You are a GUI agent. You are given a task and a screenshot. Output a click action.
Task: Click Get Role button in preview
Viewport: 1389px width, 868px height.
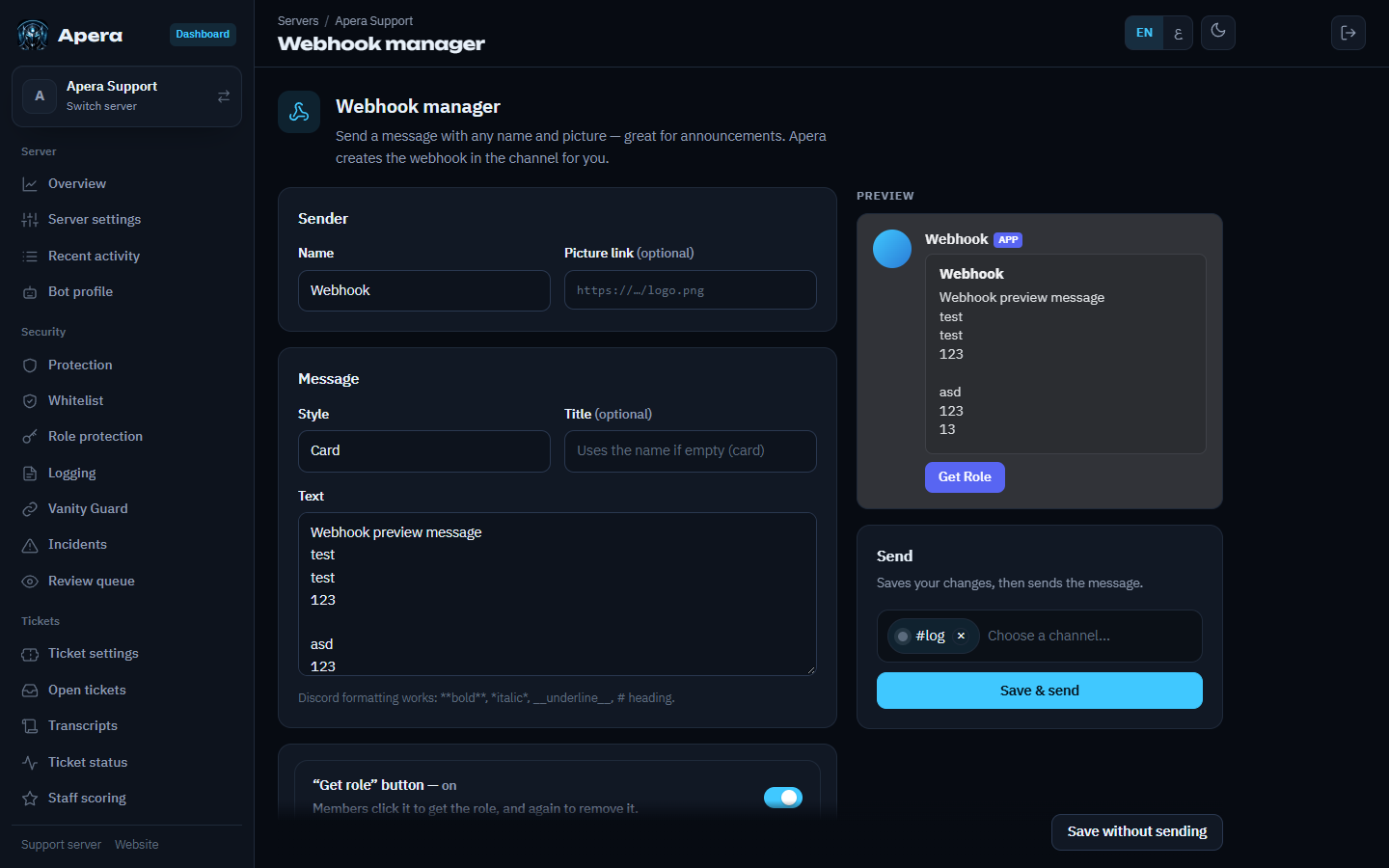point(965,477)
